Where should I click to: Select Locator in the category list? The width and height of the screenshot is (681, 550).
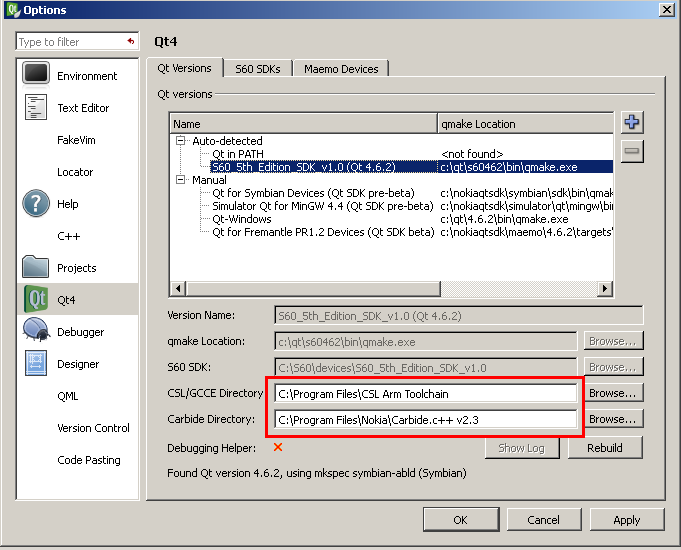pos(77,172)
